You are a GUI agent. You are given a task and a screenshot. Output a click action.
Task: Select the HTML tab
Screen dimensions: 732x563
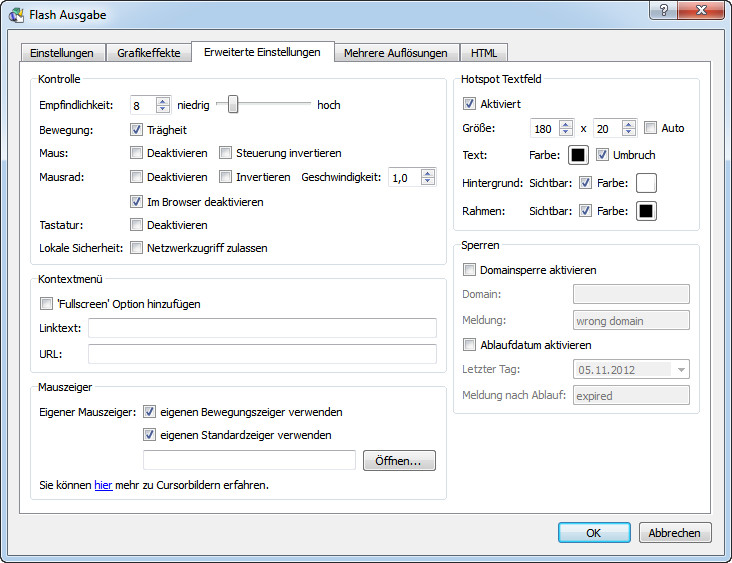[x=484, y=53]
